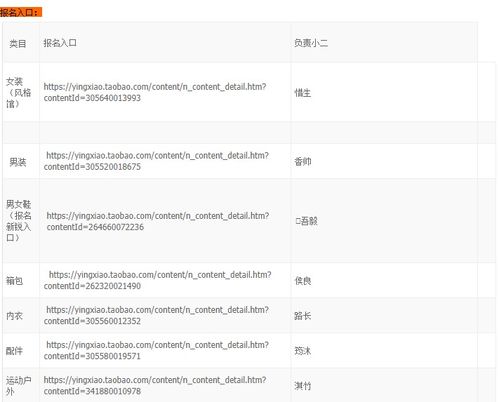This screenshot has height=402, width=499.
Task: Open the 运动户外 link ending 341880010978
Action: click(155, 385)
